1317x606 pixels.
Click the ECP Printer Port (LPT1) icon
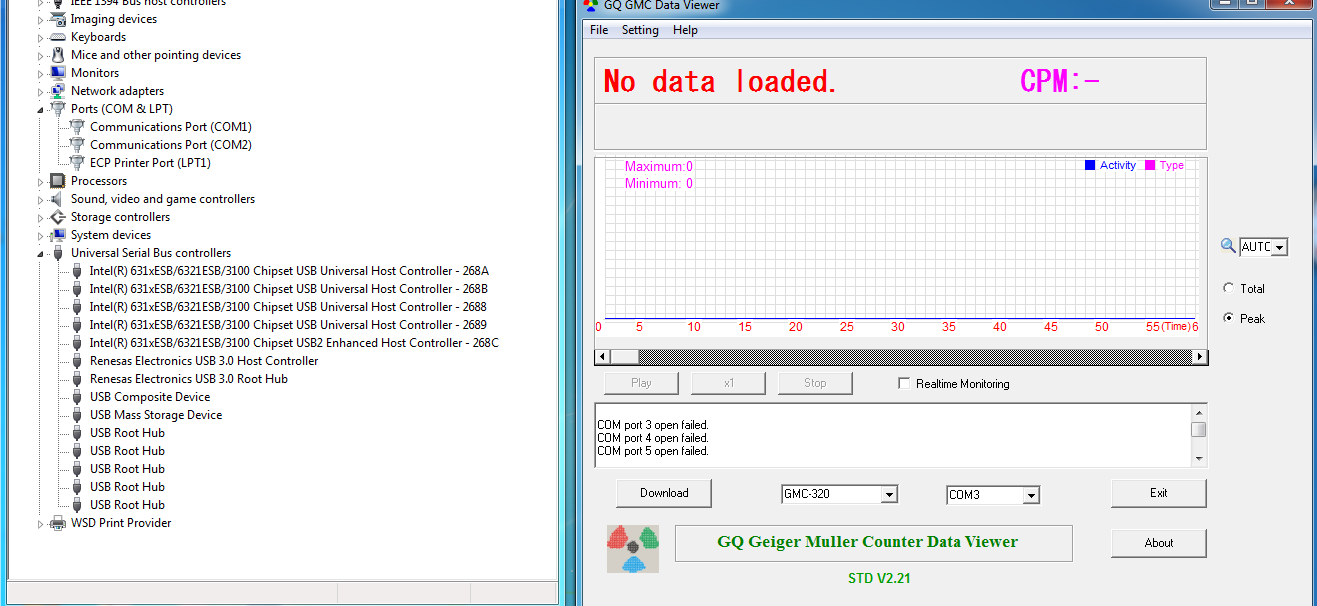click(77, 163)
